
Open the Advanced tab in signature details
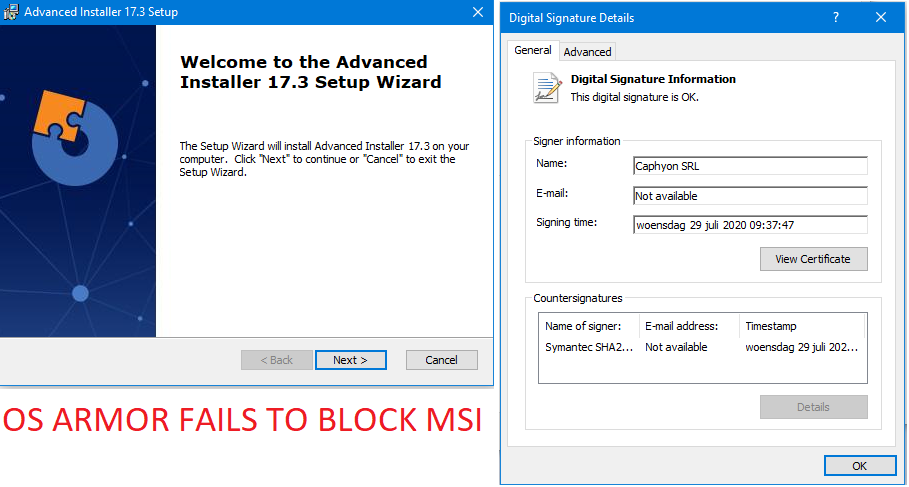(587, 52)
